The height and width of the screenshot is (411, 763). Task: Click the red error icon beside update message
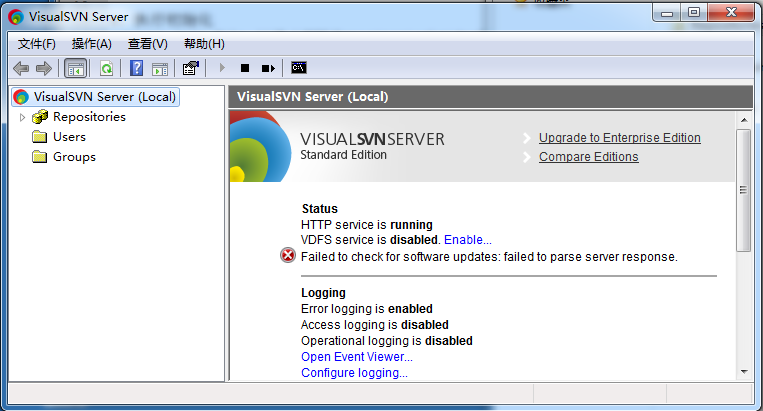coord(288,255)
